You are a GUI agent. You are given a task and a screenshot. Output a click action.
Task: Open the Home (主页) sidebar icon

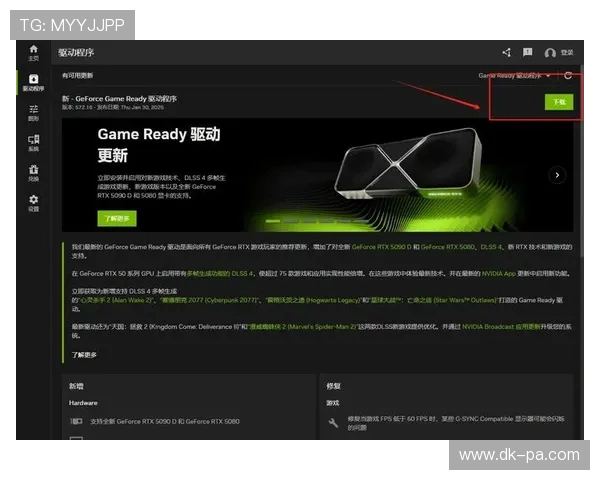point(33,52)
